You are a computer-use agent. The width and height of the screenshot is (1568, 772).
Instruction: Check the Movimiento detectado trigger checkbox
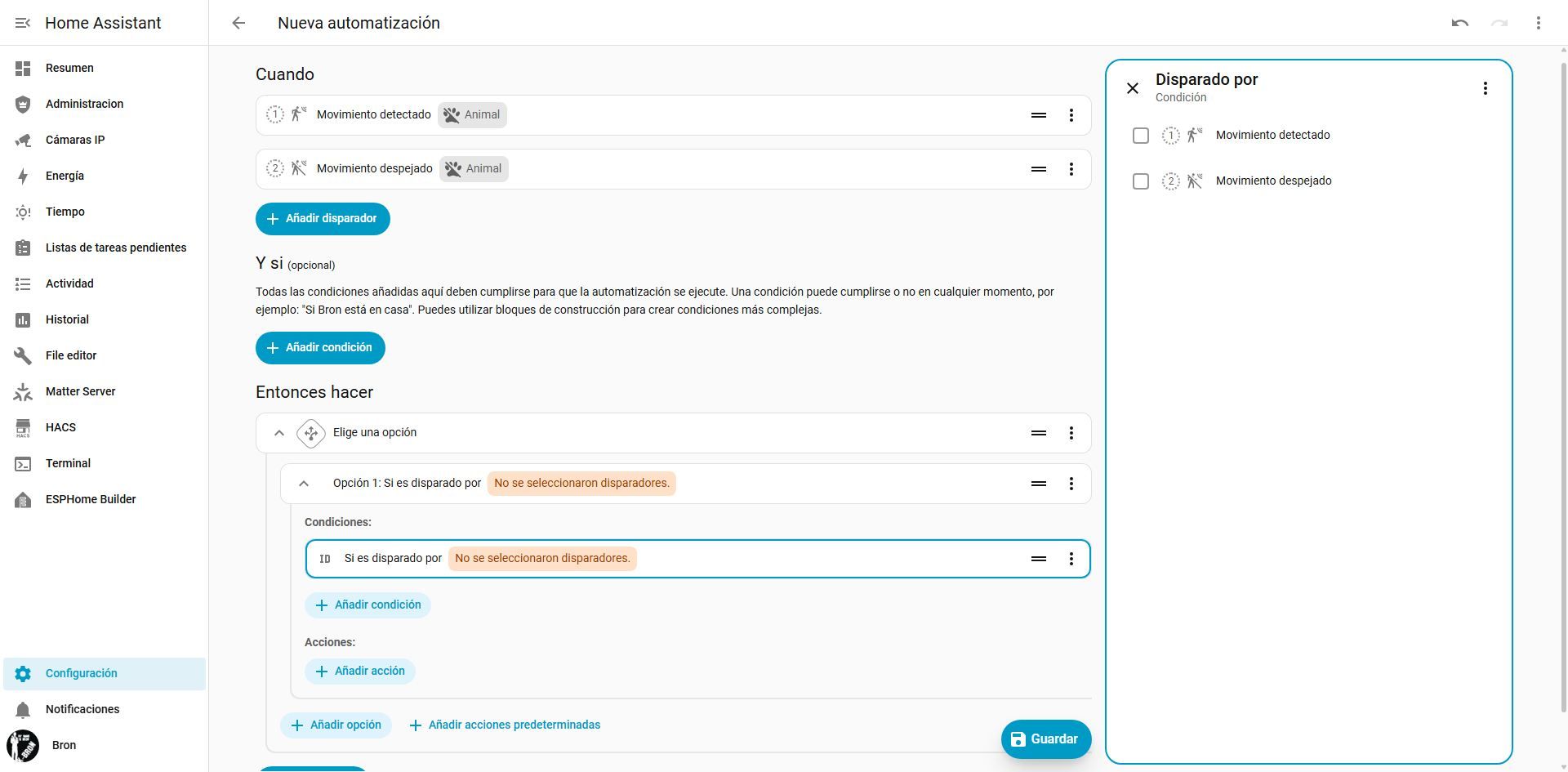1141,136
